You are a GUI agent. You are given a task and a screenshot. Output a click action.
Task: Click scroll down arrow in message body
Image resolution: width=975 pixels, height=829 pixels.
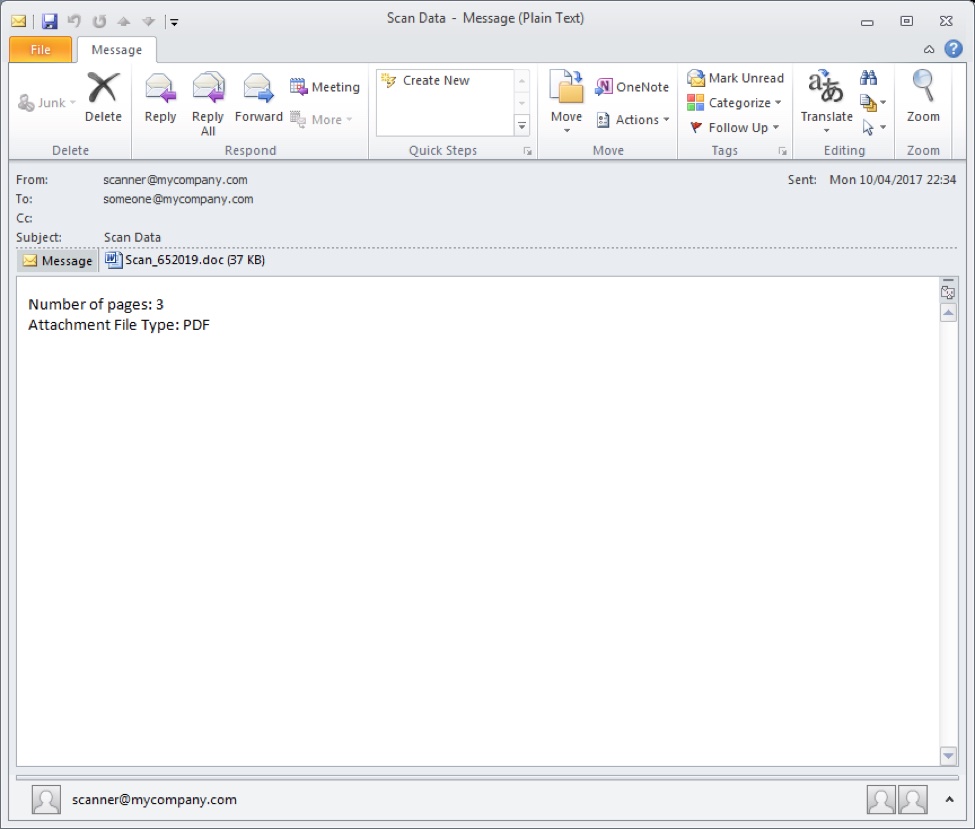[948, 756]
